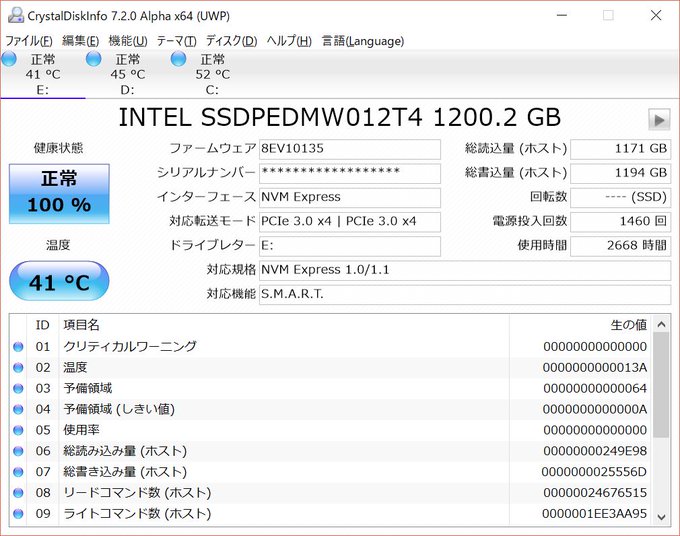Switch to the C: 52 °C disk tab

click(212, 74)
